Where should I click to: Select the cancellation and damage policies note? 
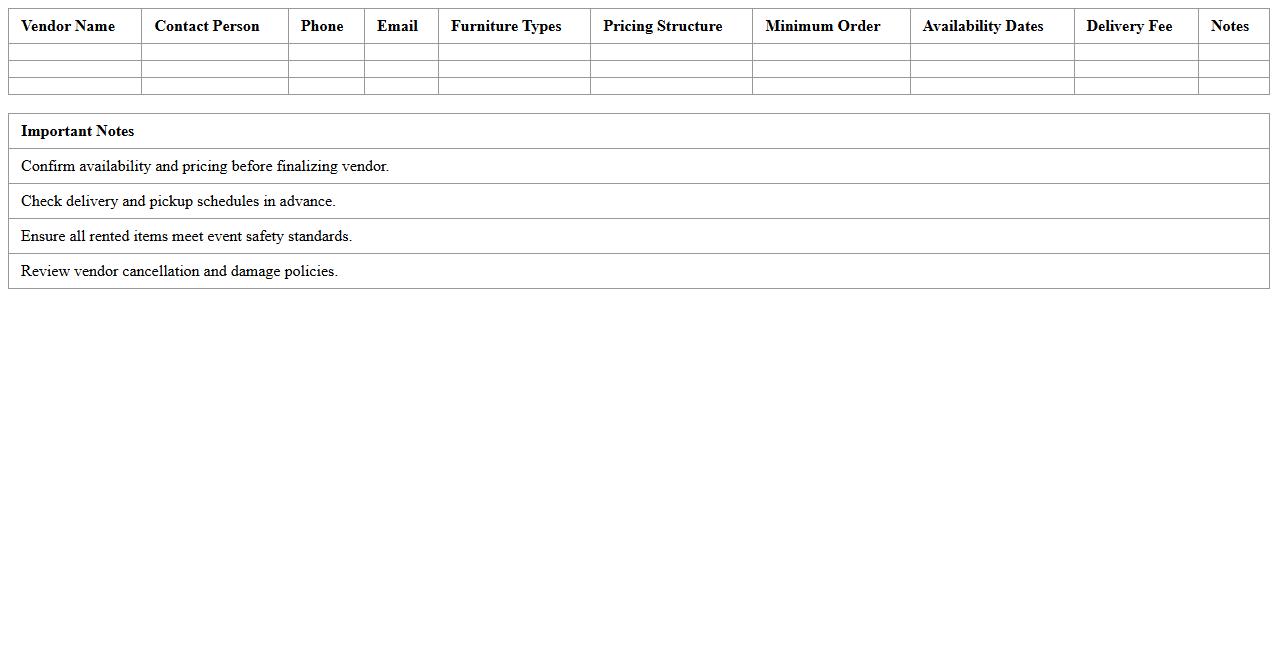tap(179, 271)
